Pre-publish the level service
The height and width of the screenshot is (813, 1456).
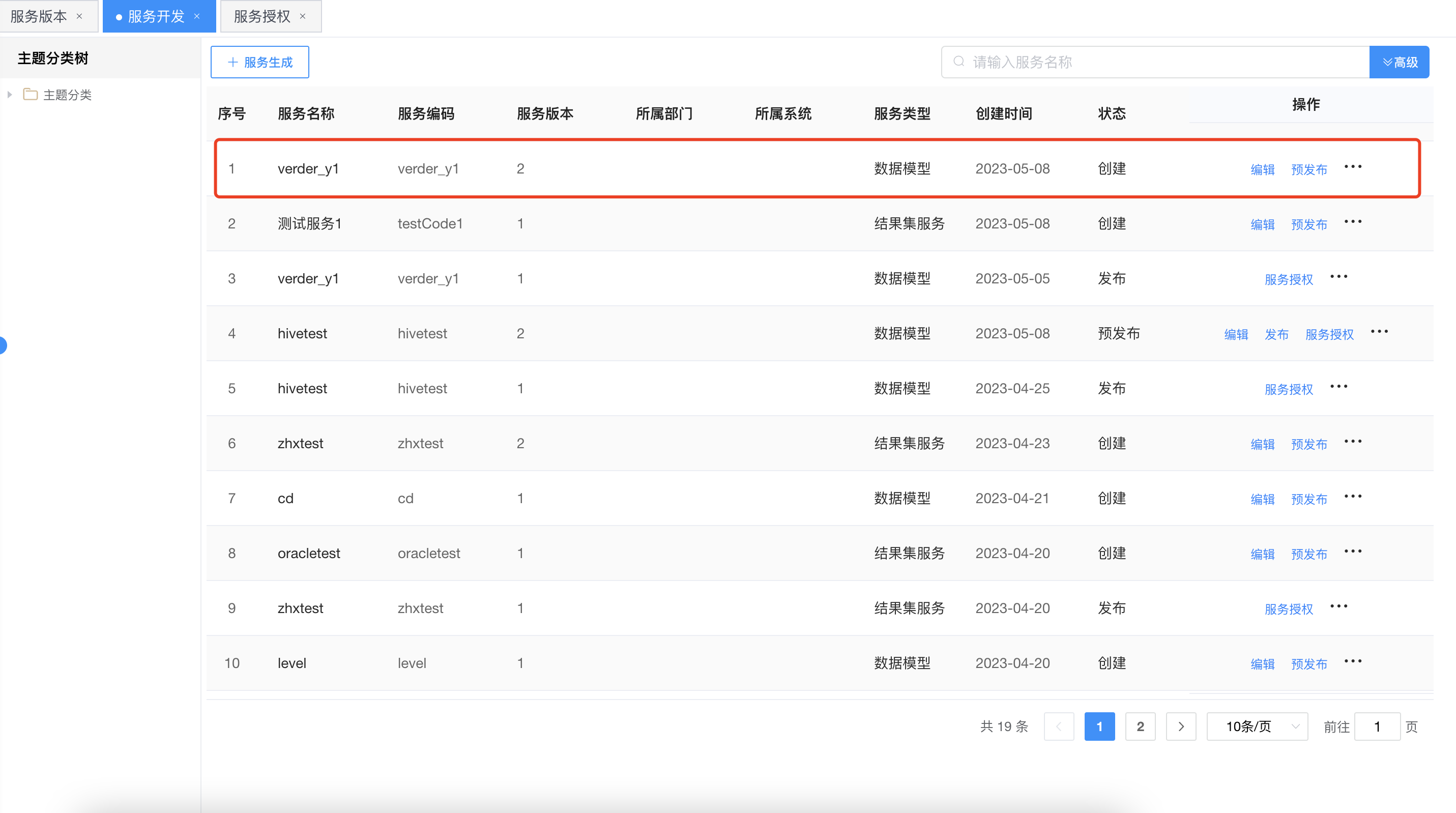pos(1309,664)
